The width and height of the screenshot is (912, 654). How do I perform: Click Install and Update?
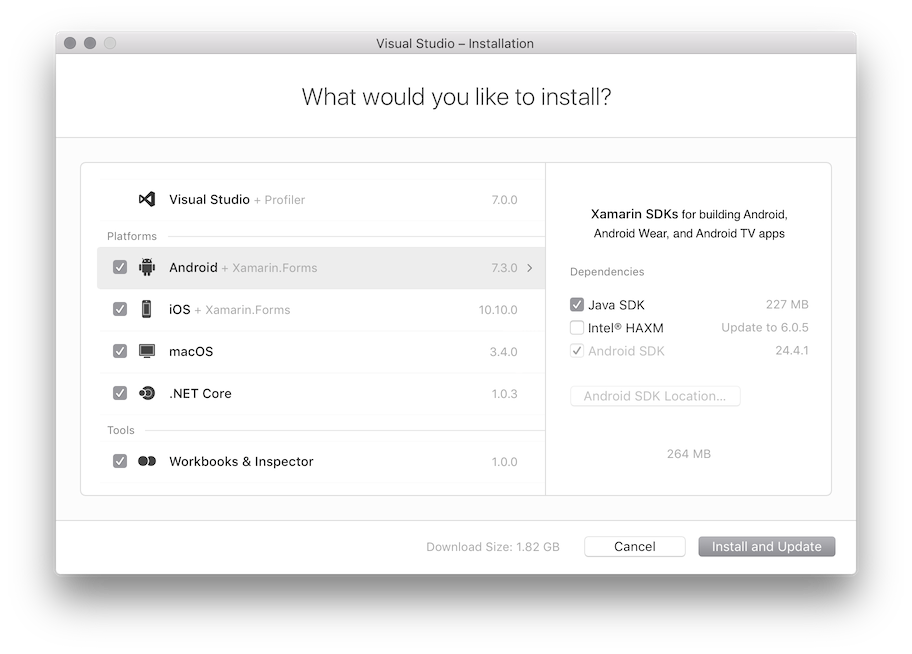(x=767, y=546)
